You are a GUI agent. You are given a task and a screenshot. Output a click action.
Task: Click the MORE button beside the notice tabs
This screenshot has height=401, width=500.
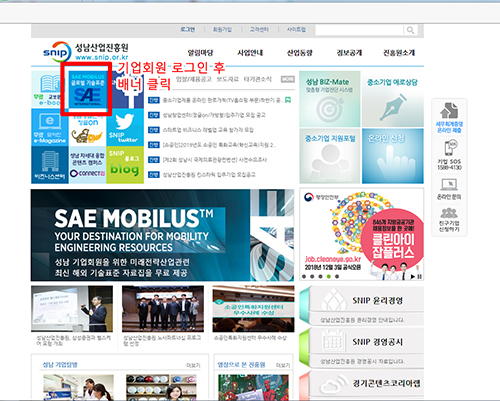point(288,79)
